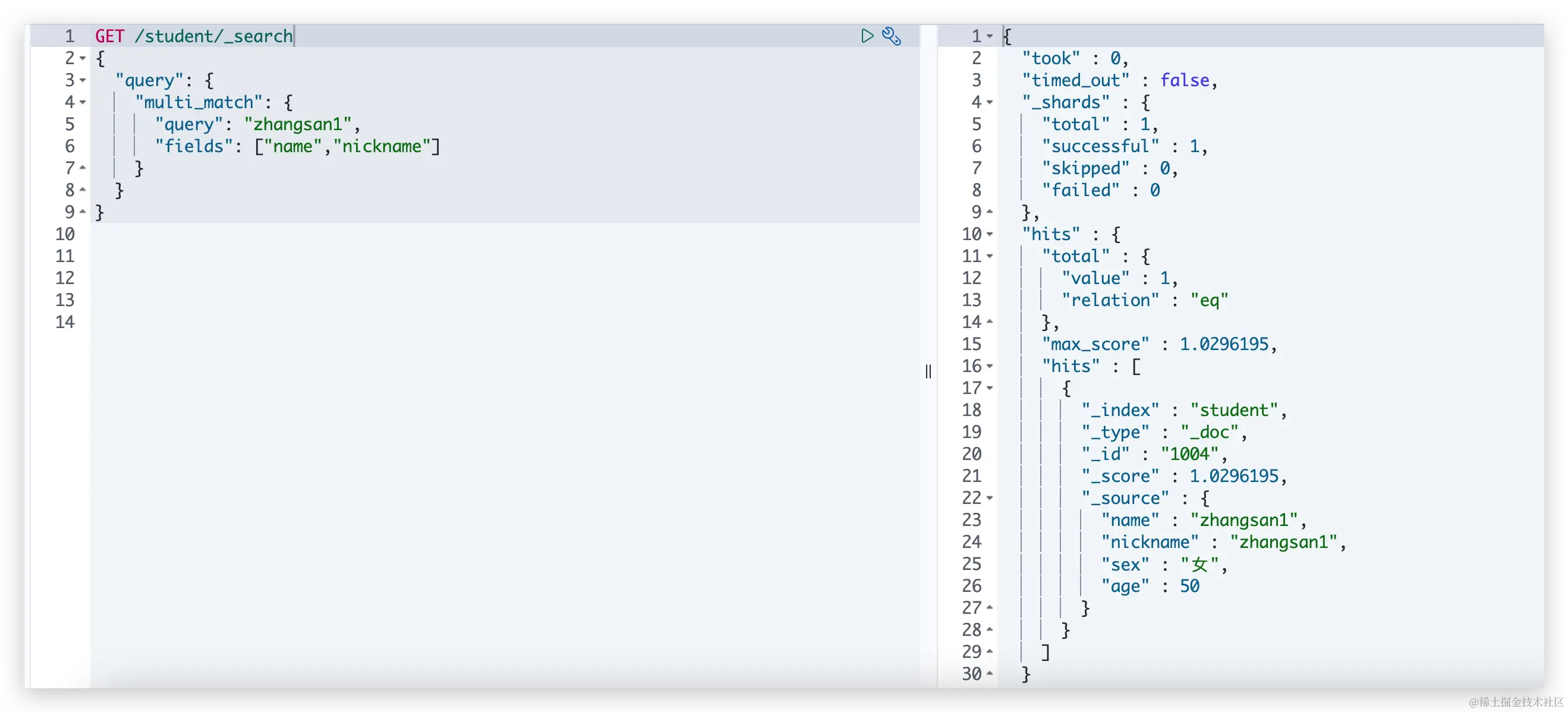Viewport: 1568px width, 712px height.
Task: Collapse the "total" object on response line 11
Action: pos(990,256)
